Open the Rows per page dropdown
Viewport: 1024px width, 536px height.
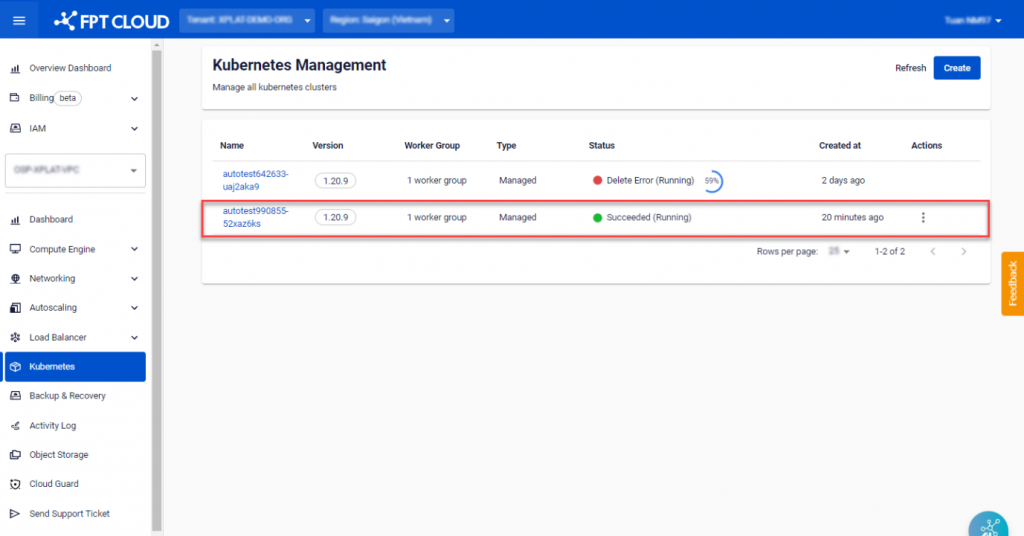coord(838,252)
